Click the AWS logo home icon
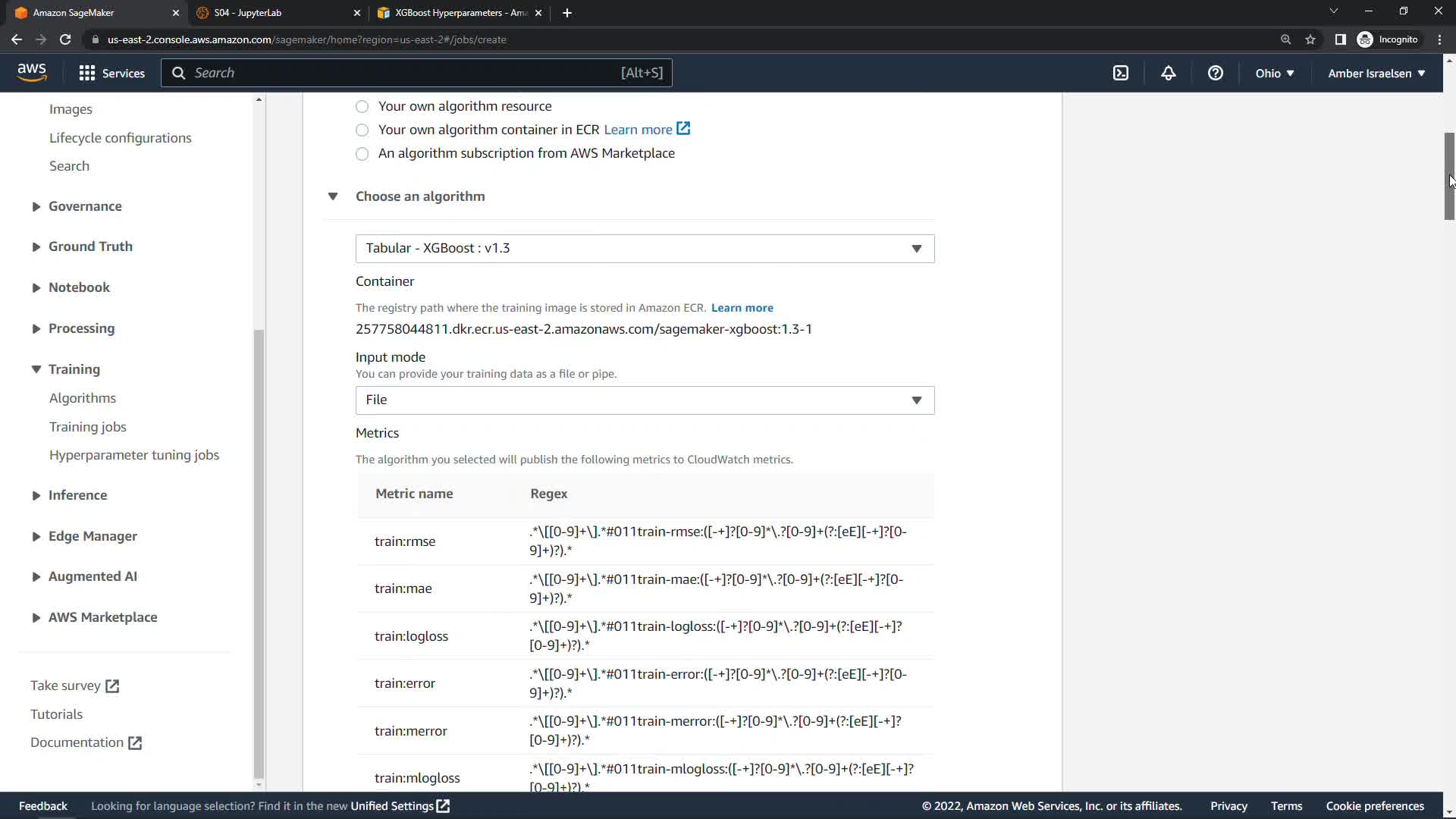The width and height of the screenshot is (1456, 819). pos(32,72)
